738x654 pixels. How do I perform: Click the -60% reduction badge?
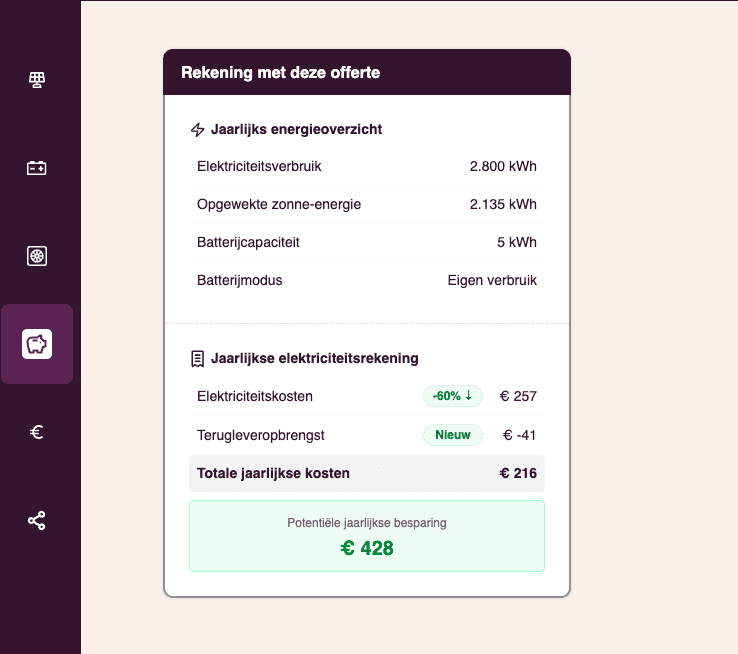(452, 396)
